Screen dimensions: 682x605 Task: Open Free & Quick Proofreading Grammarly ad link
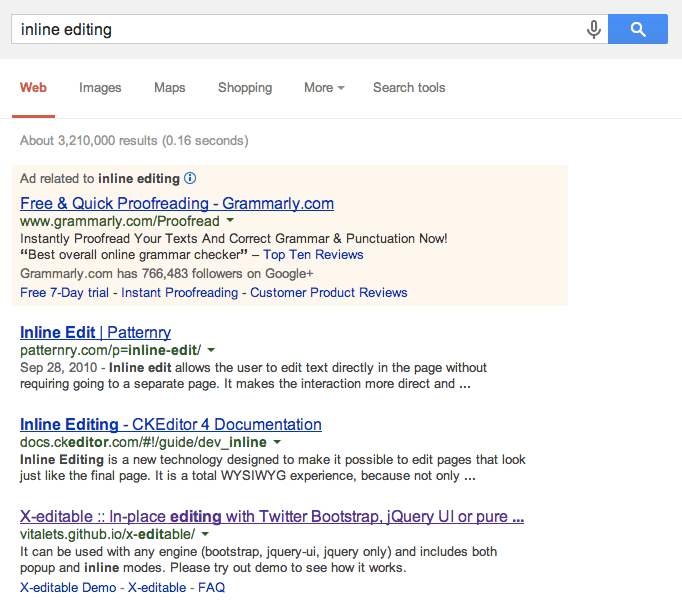pyautogui.click(x=177, y=204)
